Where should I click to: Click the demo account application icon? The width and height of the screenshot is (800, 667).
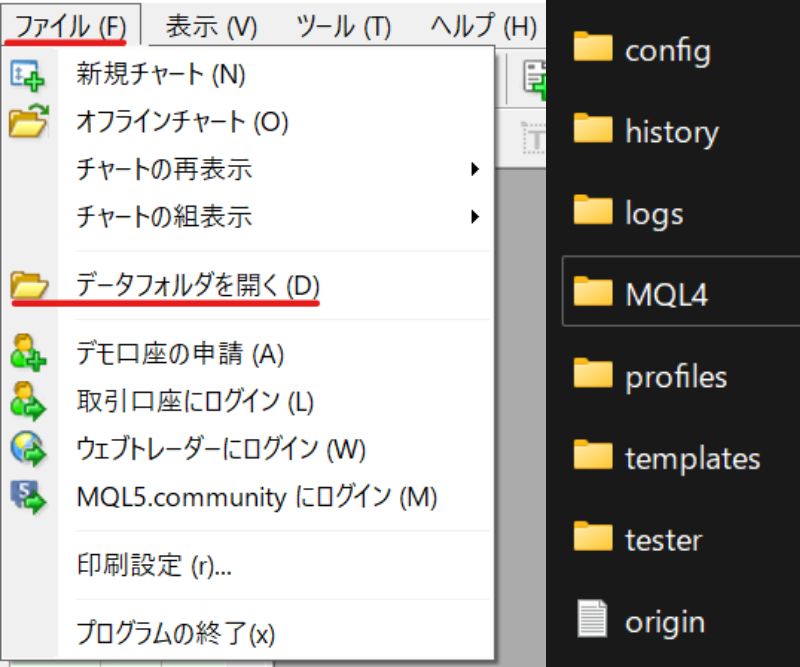tap(27, 353)
